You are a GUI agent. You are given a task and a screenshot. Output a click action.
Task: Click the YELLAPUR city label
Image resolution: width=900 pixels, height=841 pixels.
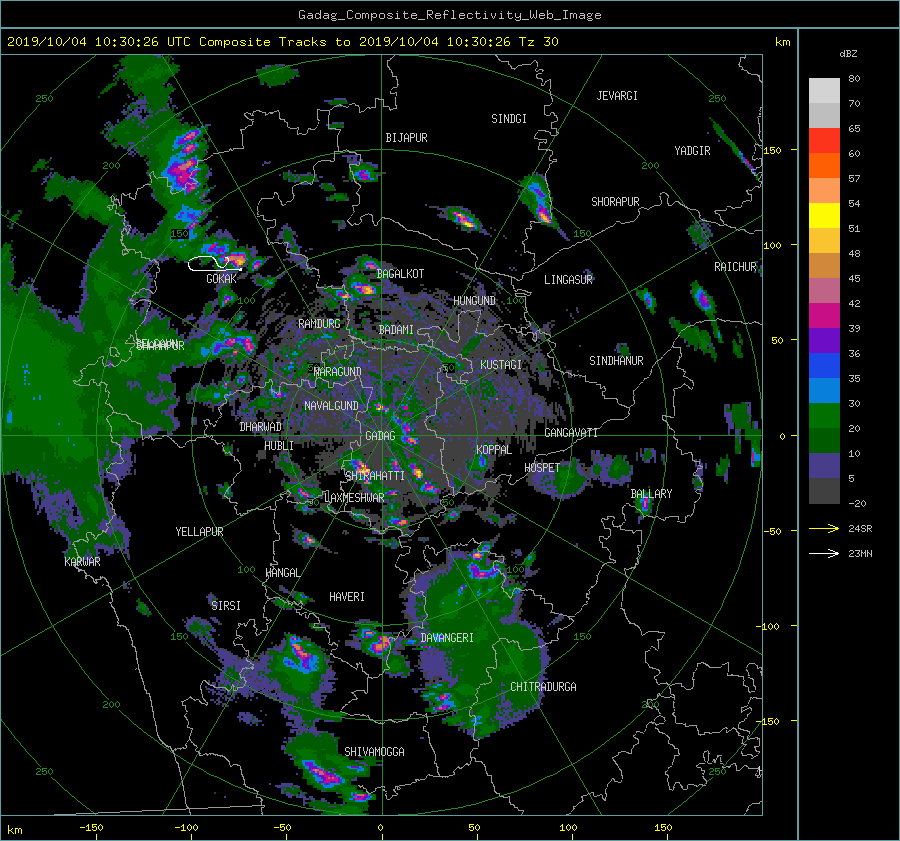[199, 532]
